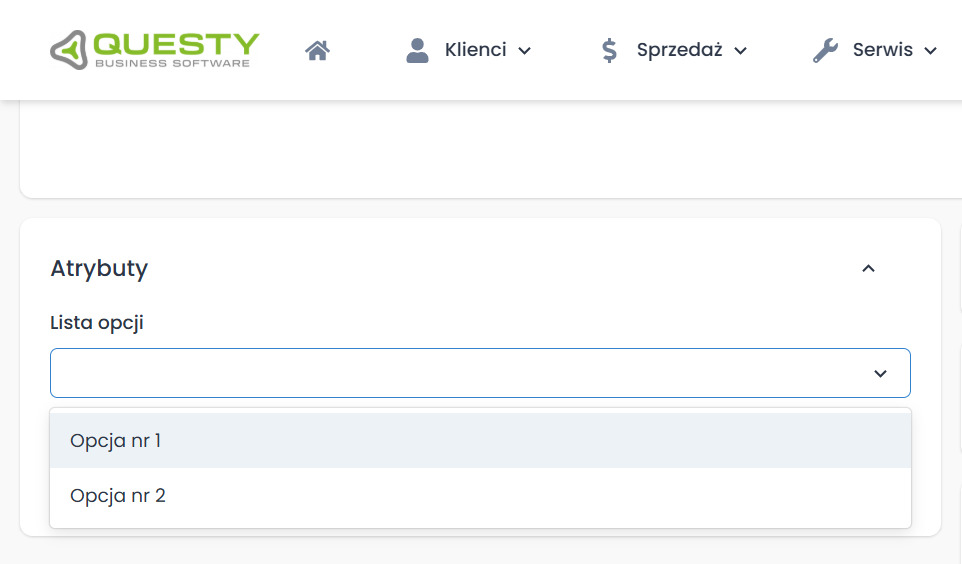Expand the Klienci menu chevron

click(x=525, y=51)
